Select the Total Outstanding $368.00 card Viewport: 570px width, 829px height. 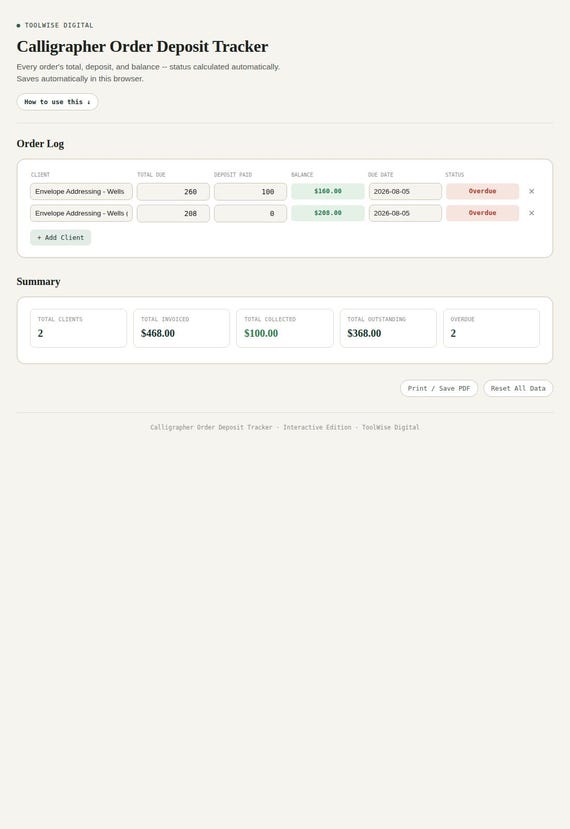point(388,328)
